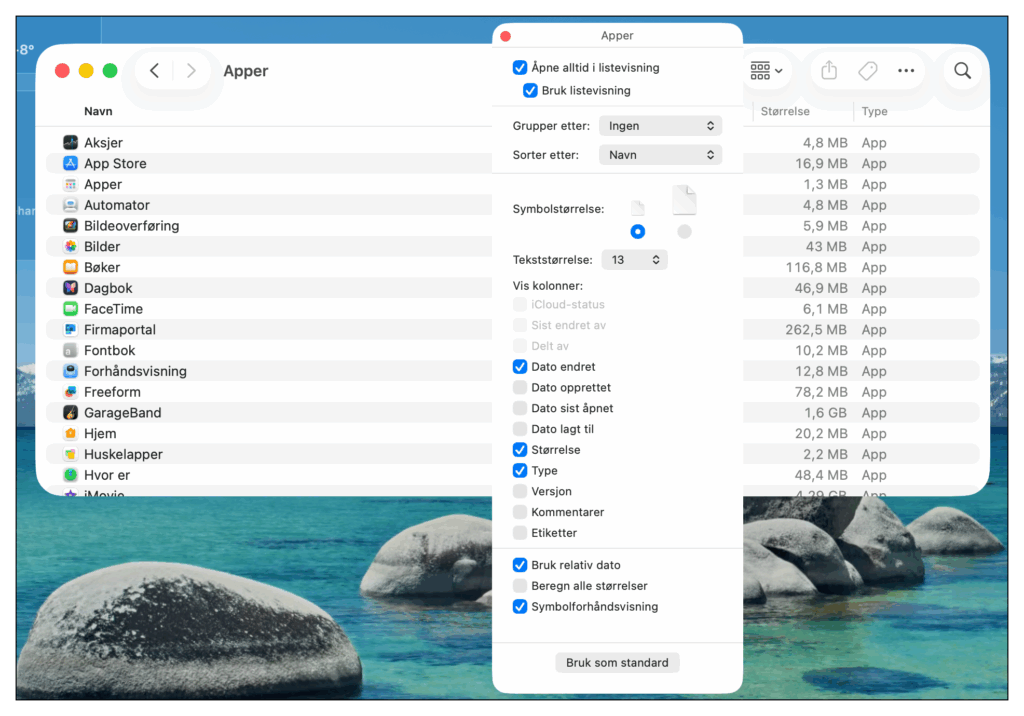Click the tag icon in Finder toolbar
The height and width of the screenshot is (716, 1024).
click(x=867, y=71)
